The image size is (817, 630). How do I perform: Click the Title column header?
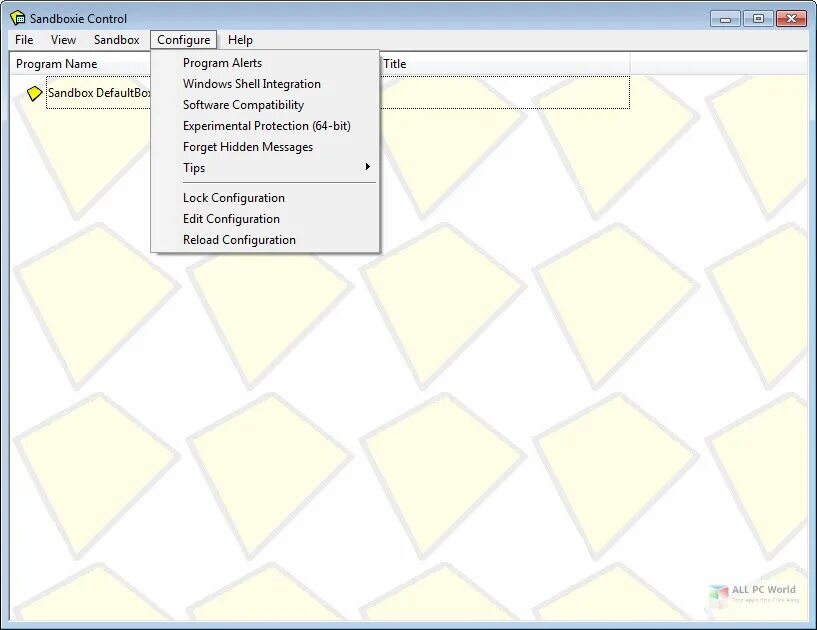(504, 64)
